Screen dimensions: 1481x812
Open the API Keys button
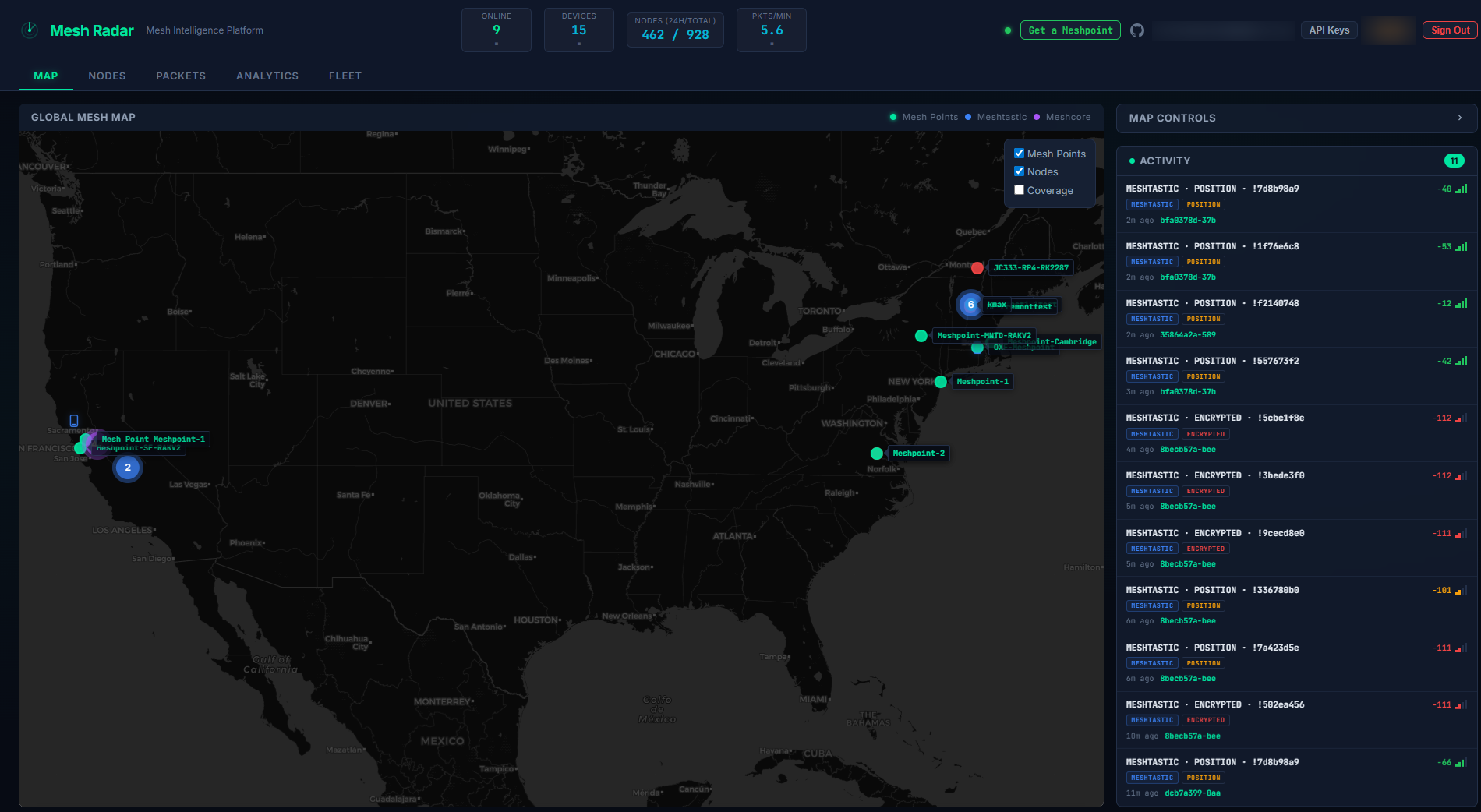point(1329,30)
